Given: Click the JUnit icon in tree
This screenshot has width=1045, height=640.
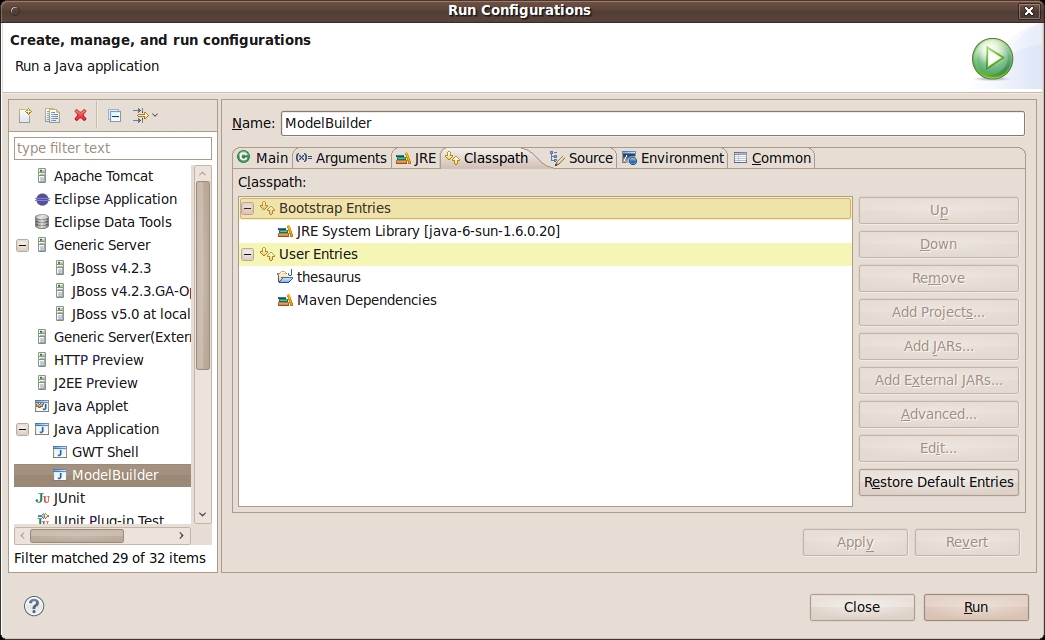Looking at the screenshot, I should pos(43,498).
